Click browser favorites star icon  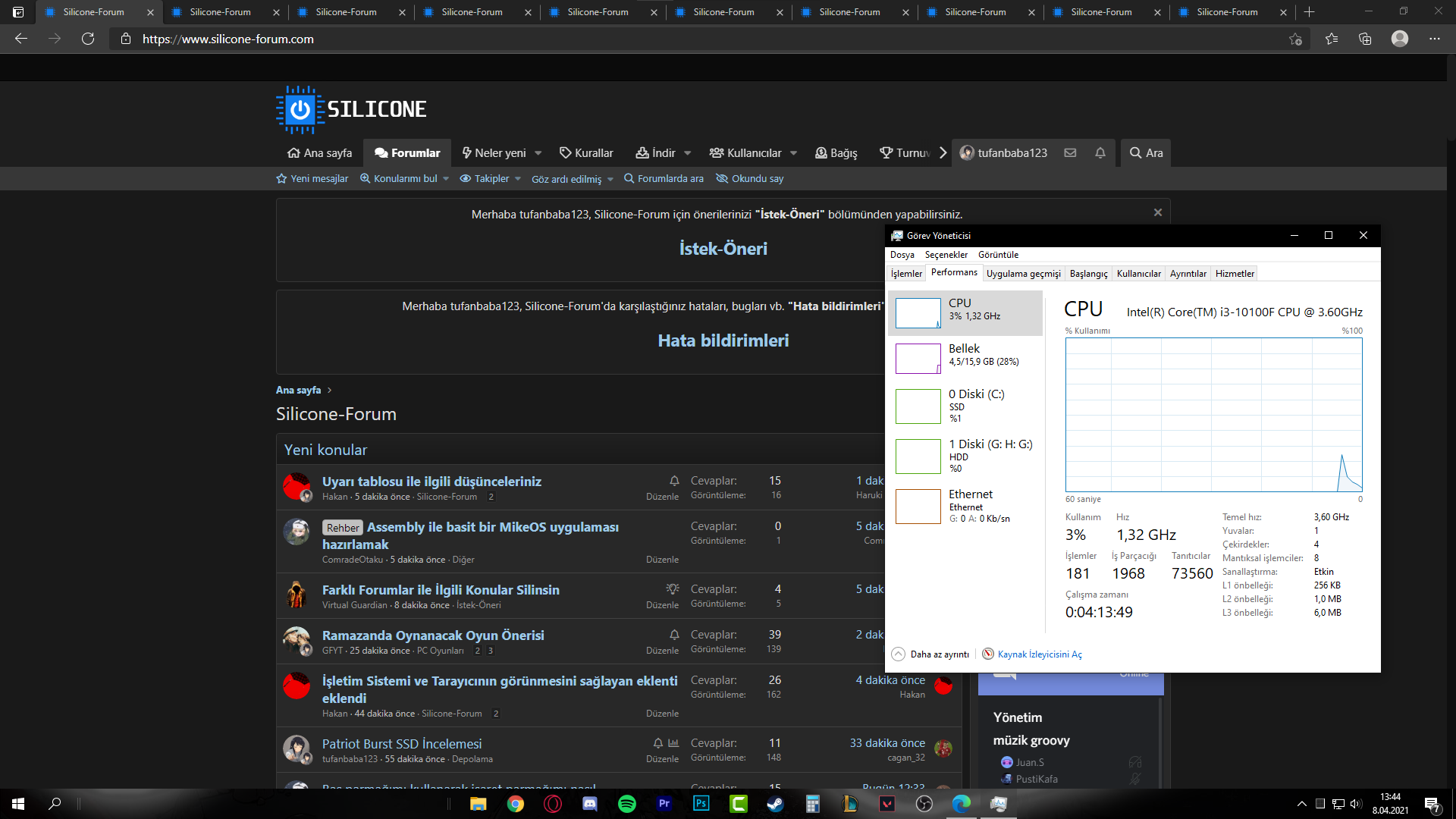[1332, 39]
